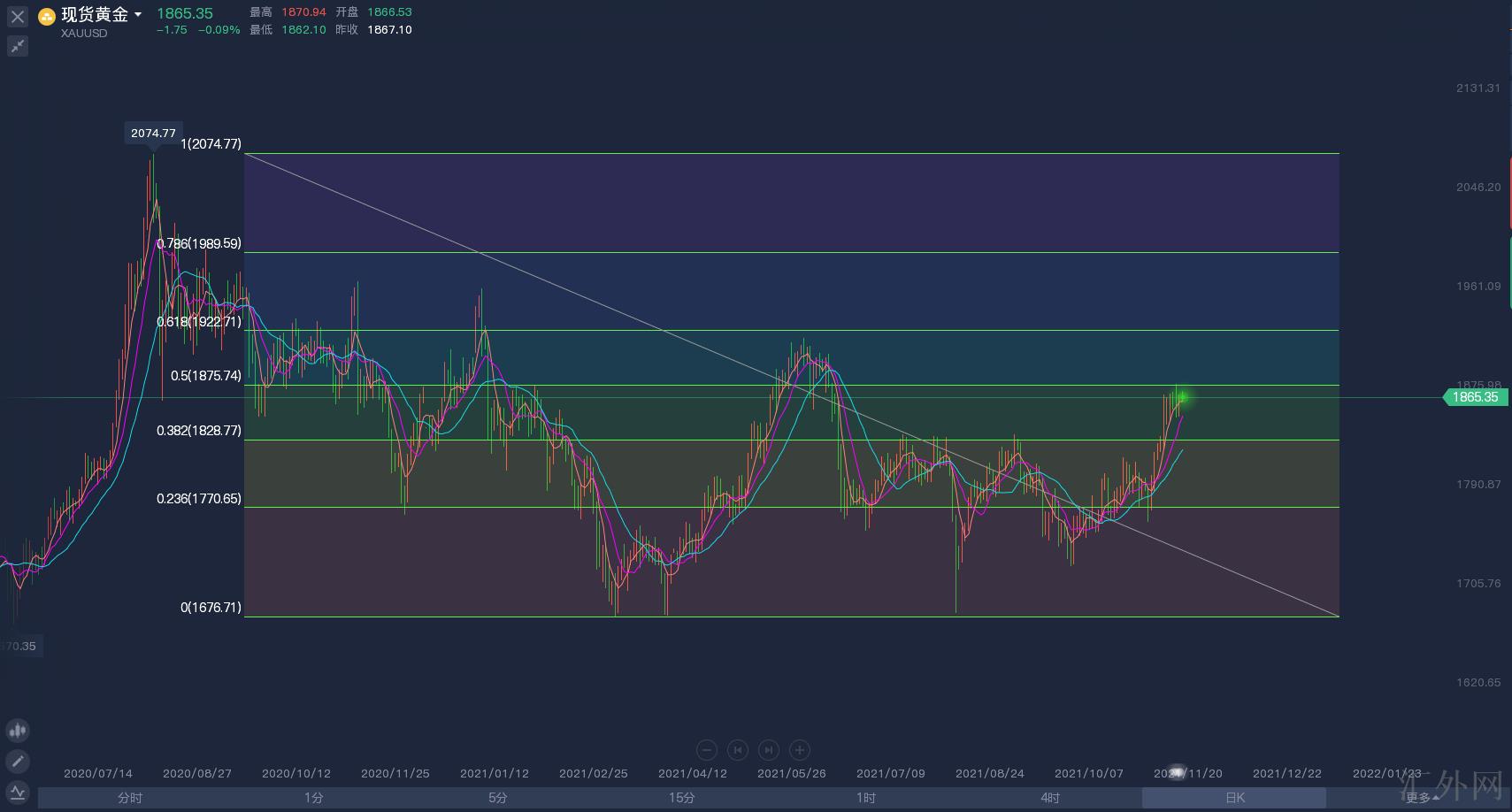The height and width of the screenshot is (812, 1512).
Task: Open the candlestick chart type icon
Action: click(x=18, y=731)
